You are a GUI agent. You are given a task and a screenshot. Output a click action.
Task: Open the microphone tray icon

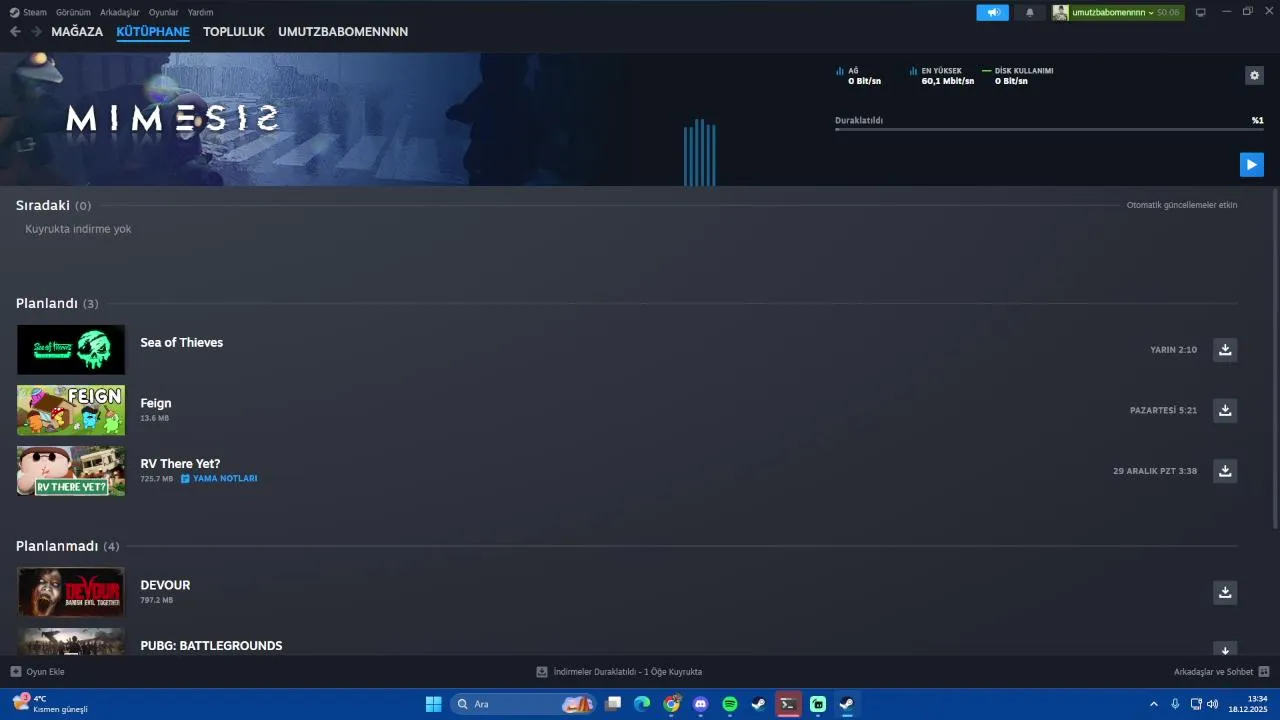point(1175,704)
